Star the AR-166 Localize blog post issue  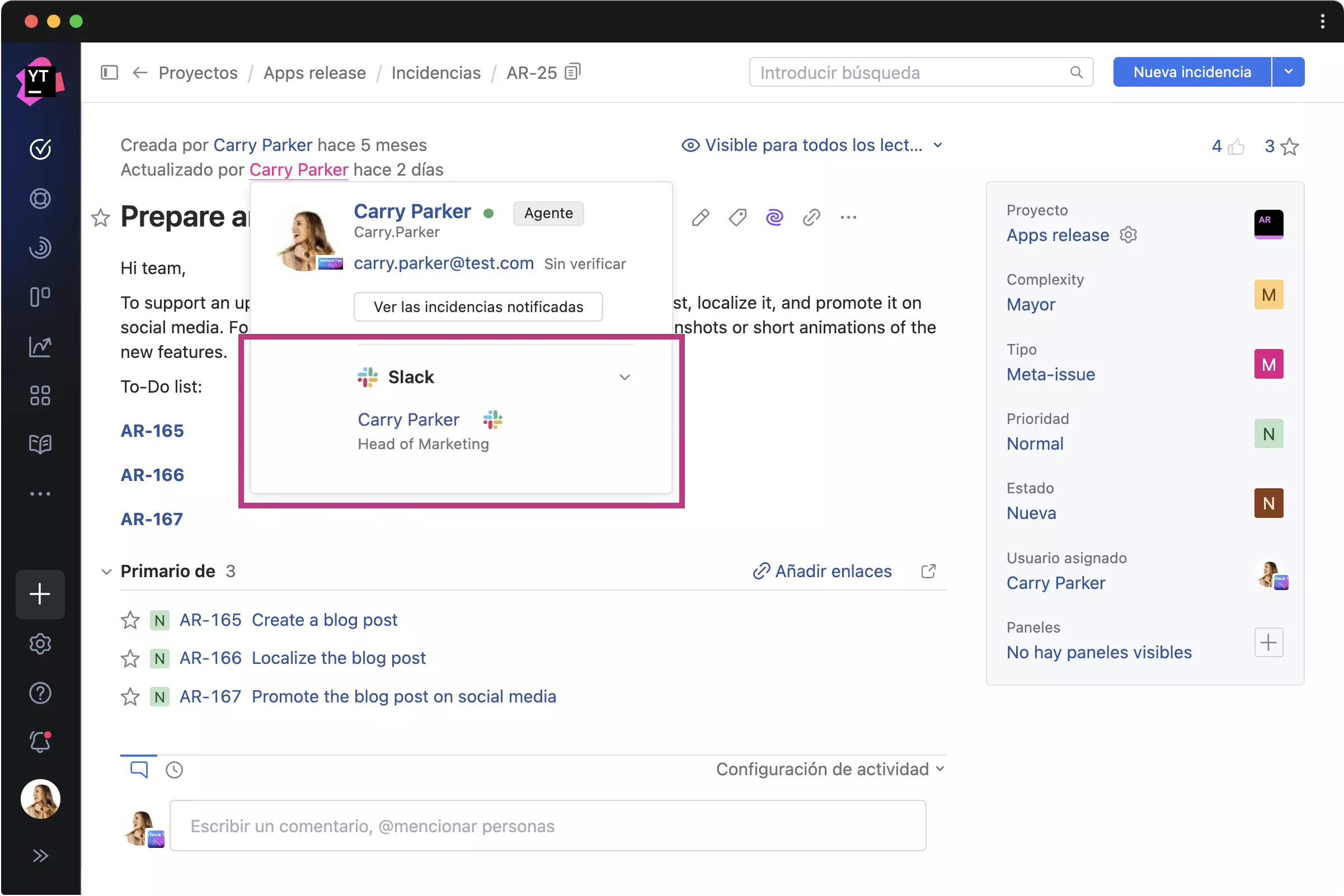(x=130, y=658)
